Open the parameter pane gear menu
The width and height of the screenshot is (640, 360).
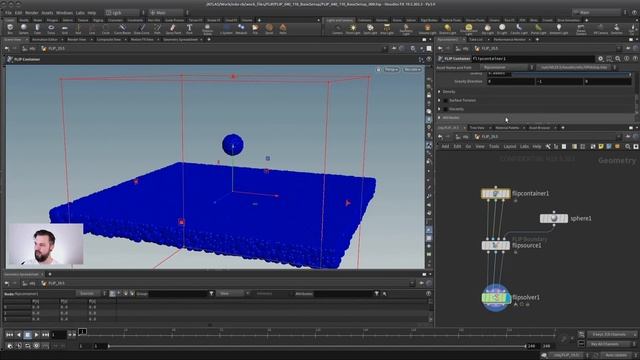click(600, 59)
